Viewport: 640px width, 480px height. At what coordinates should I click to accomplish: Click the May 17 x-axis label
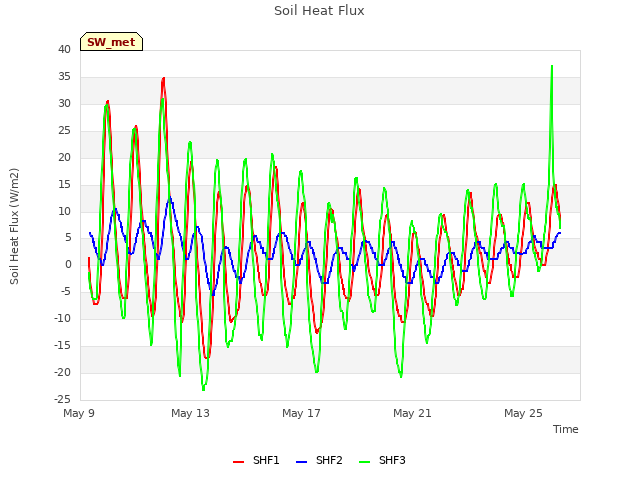pos(301,413)
